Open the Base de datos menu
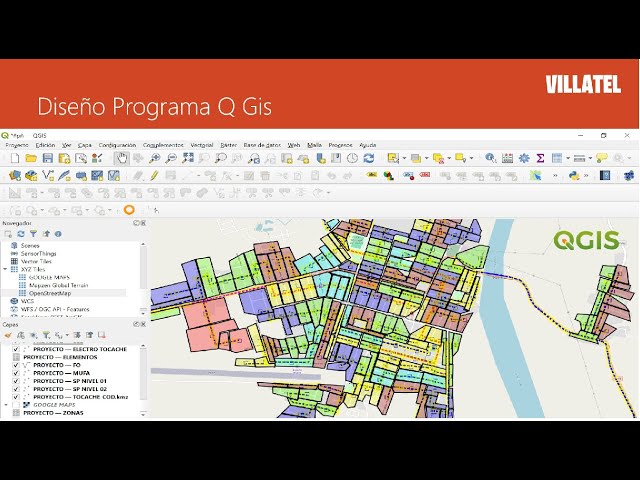This screenshot has width=640, height=480. coord(262,145)
